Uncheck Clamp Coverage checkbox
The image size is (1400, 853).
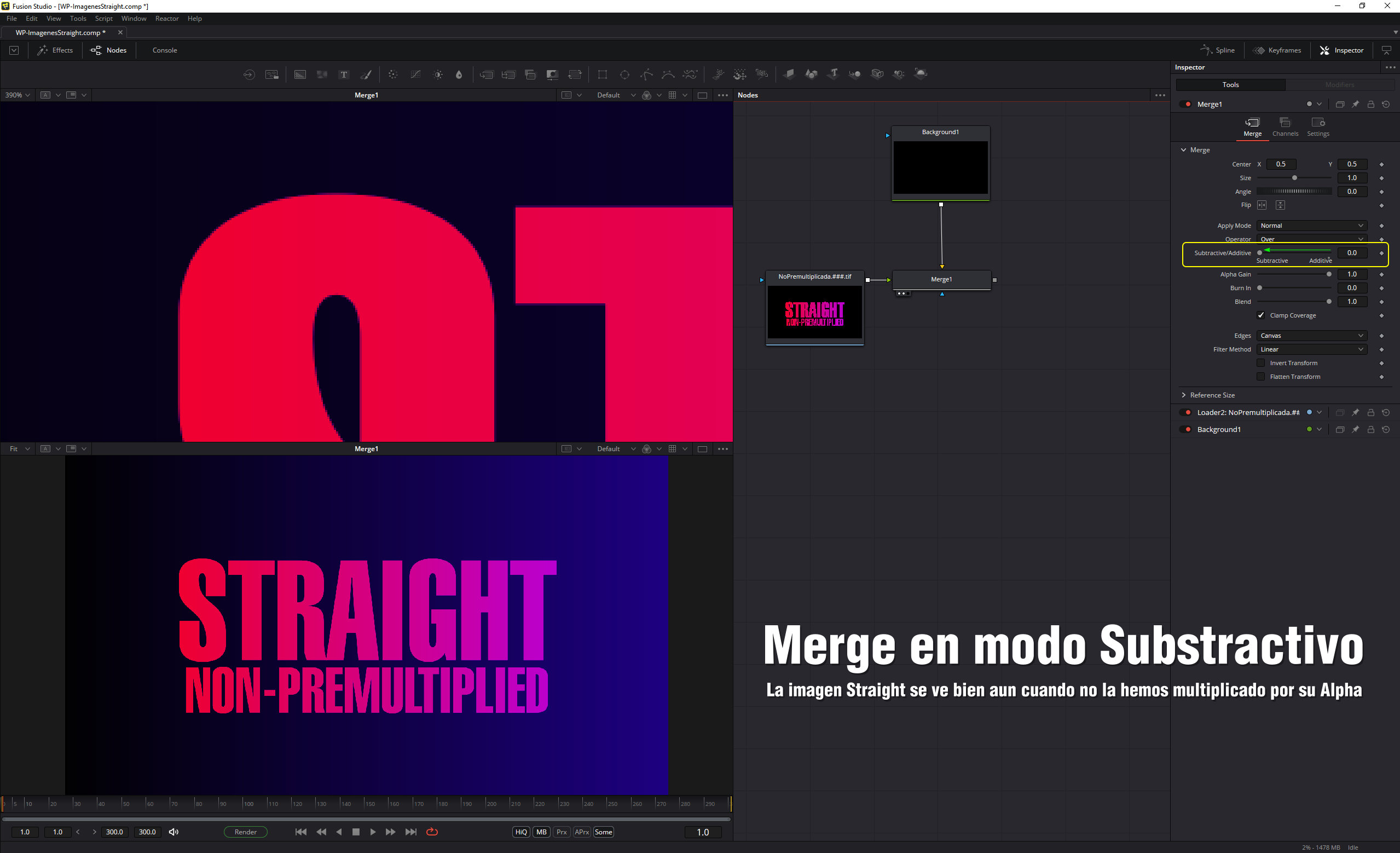coord(1261,315)
